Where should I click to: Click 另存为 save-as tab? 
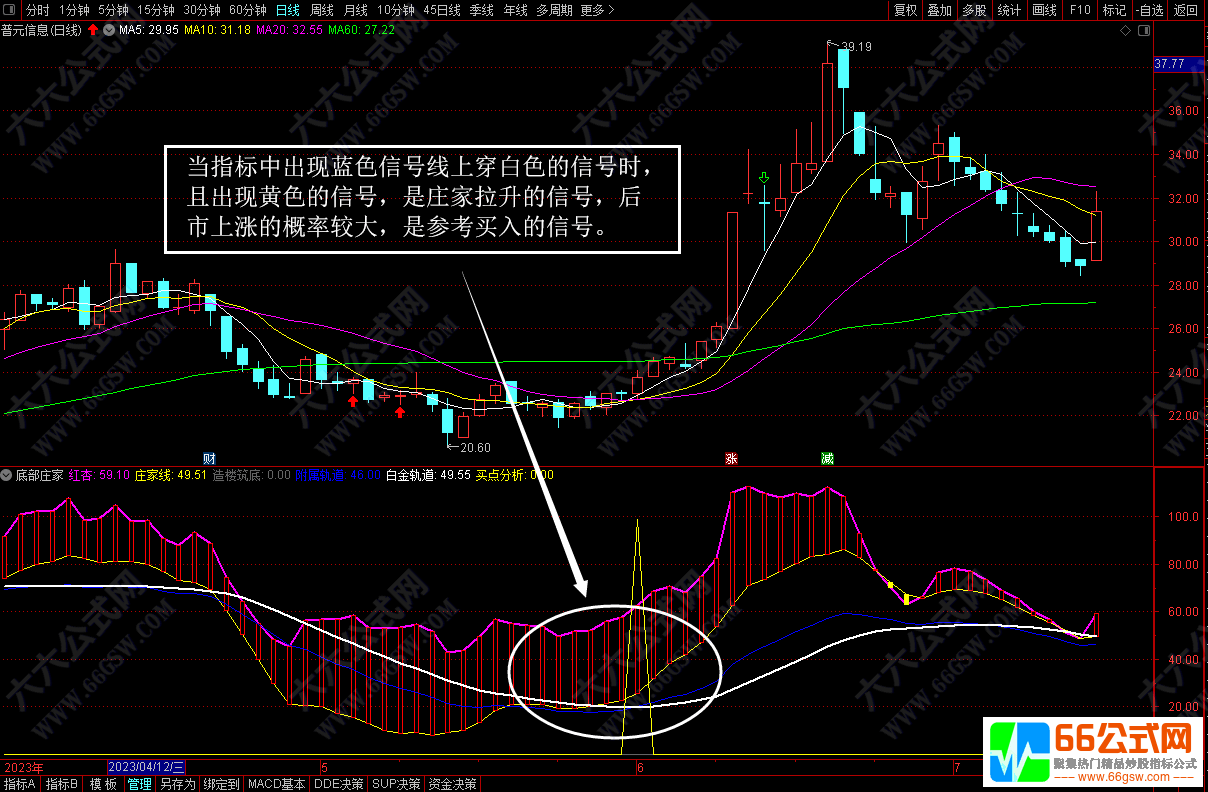(x=178, y=784)
